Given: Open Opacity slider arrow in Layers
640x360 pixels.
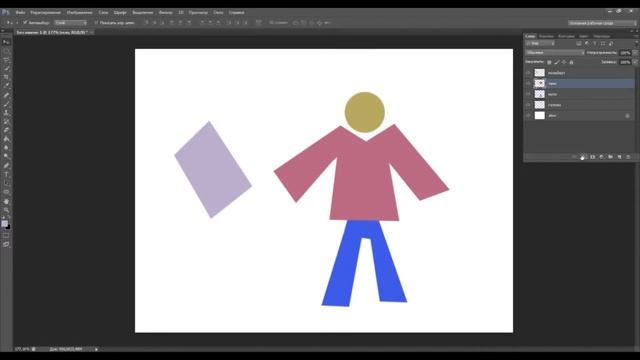Looking at the screenshot, I should pyautogui.click(x=635, y=53).
